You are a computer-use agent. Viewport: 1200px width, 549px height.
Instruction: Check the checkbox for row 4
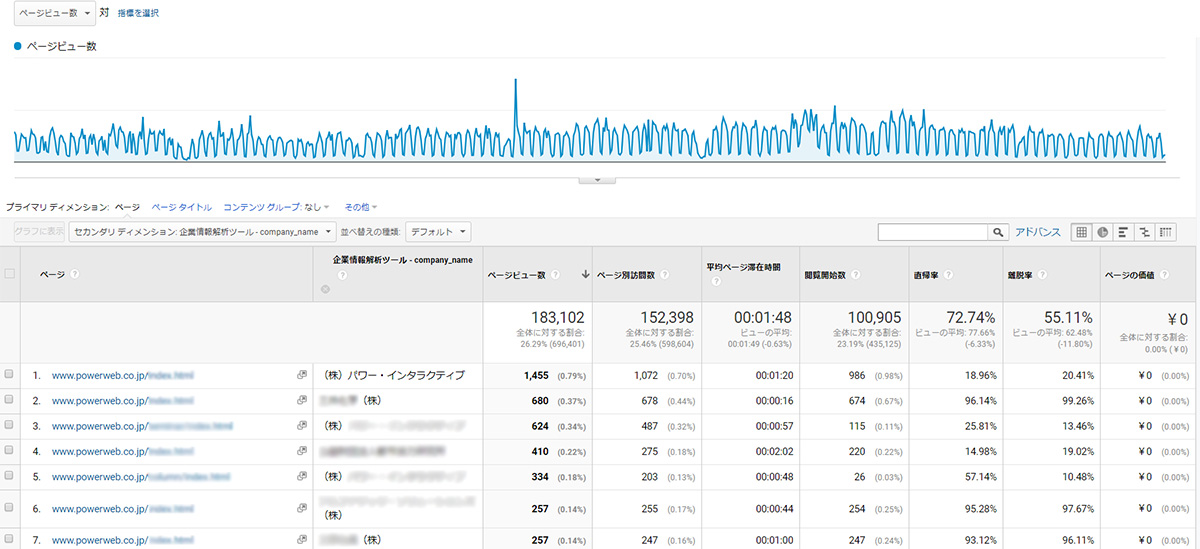click(9, 451)
